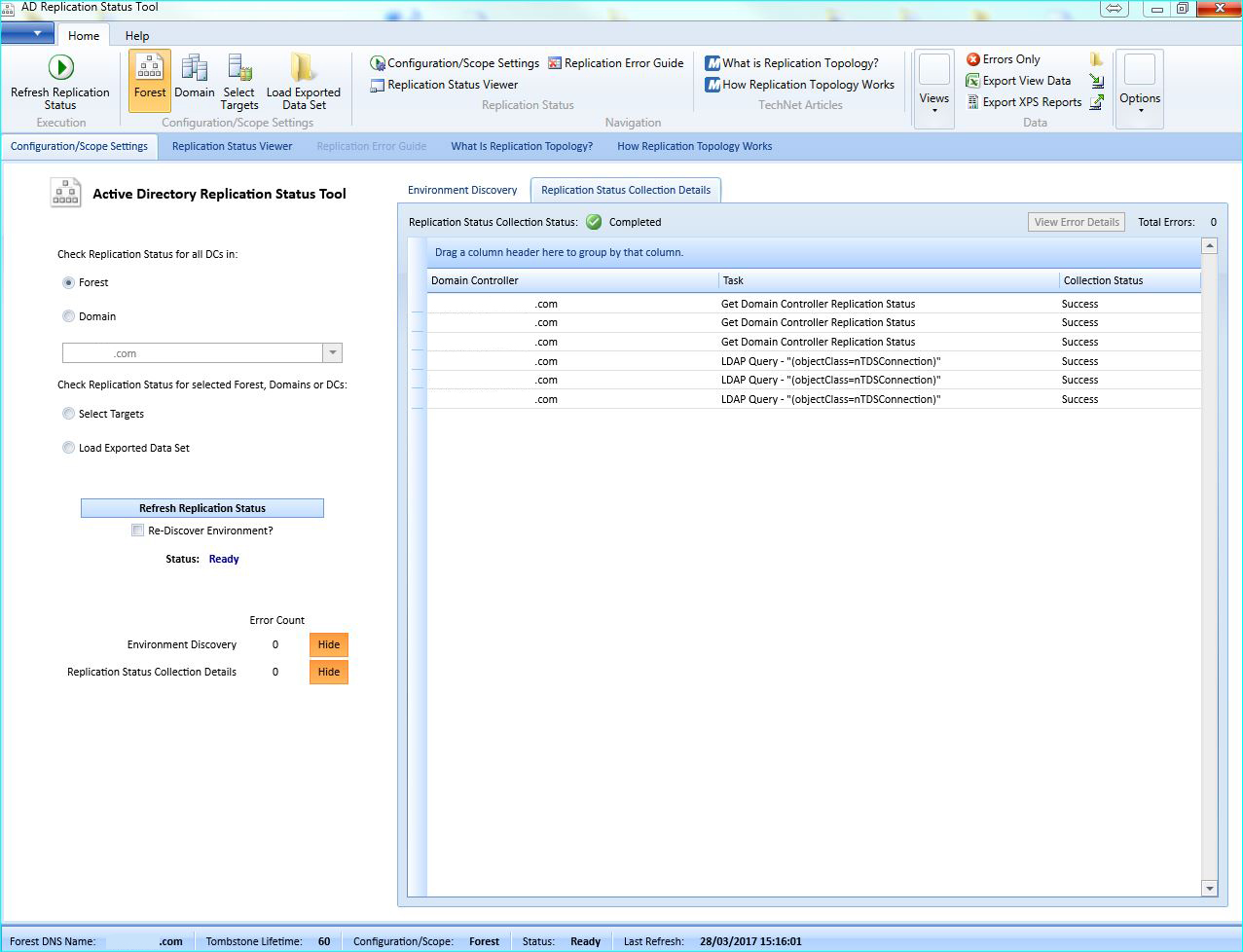Open Replication Status Viewer from ribbon

point(444,85)
